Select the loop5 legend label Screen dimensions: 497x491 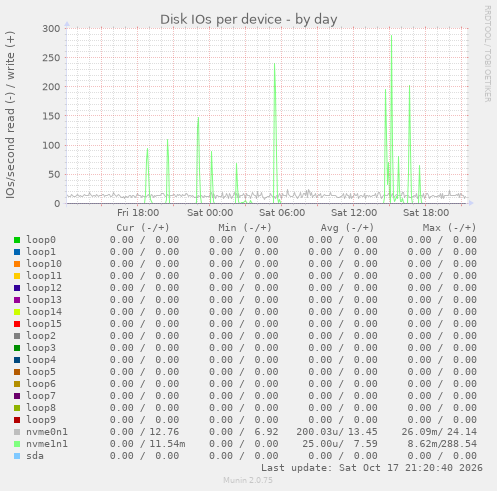pyautogui.click(x=41, y=372)
